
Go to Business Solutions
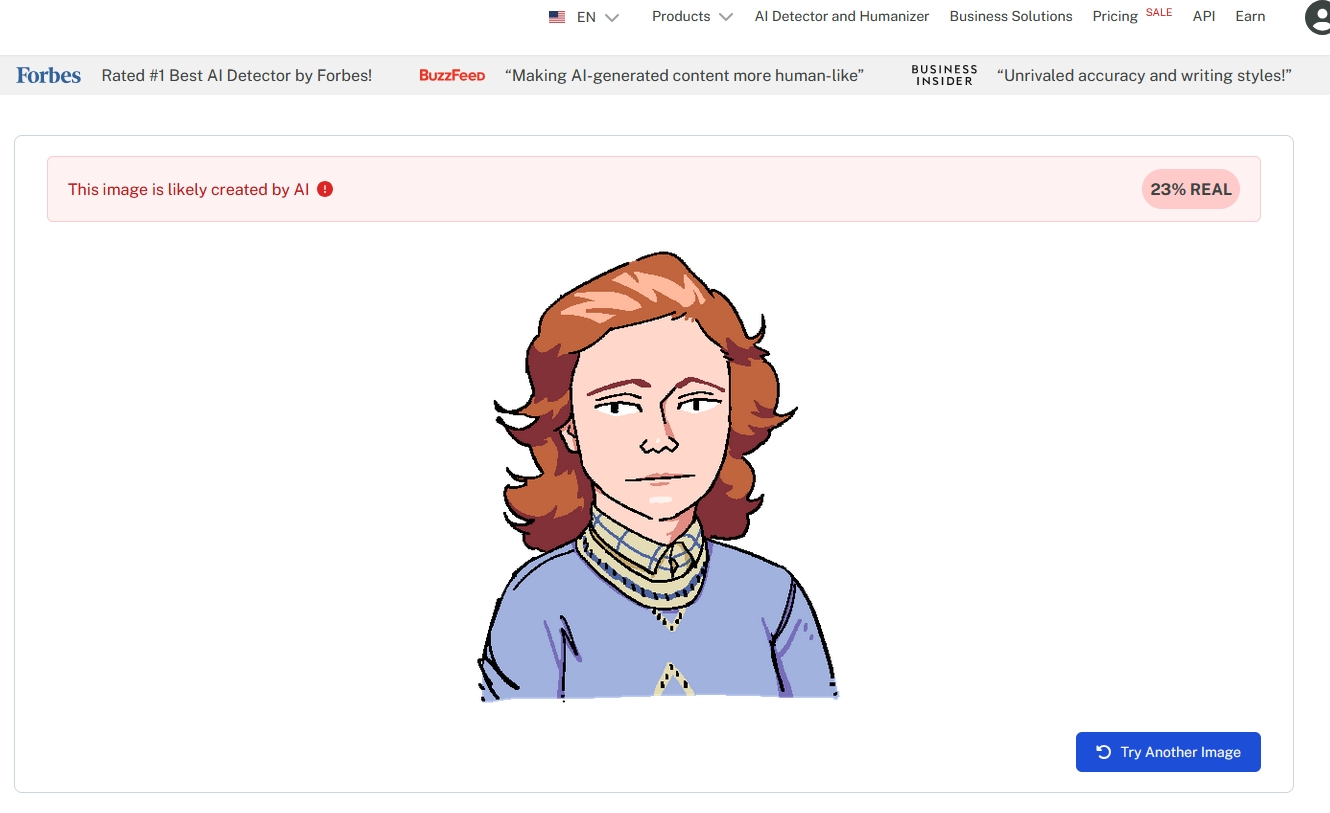(1011, 17)
